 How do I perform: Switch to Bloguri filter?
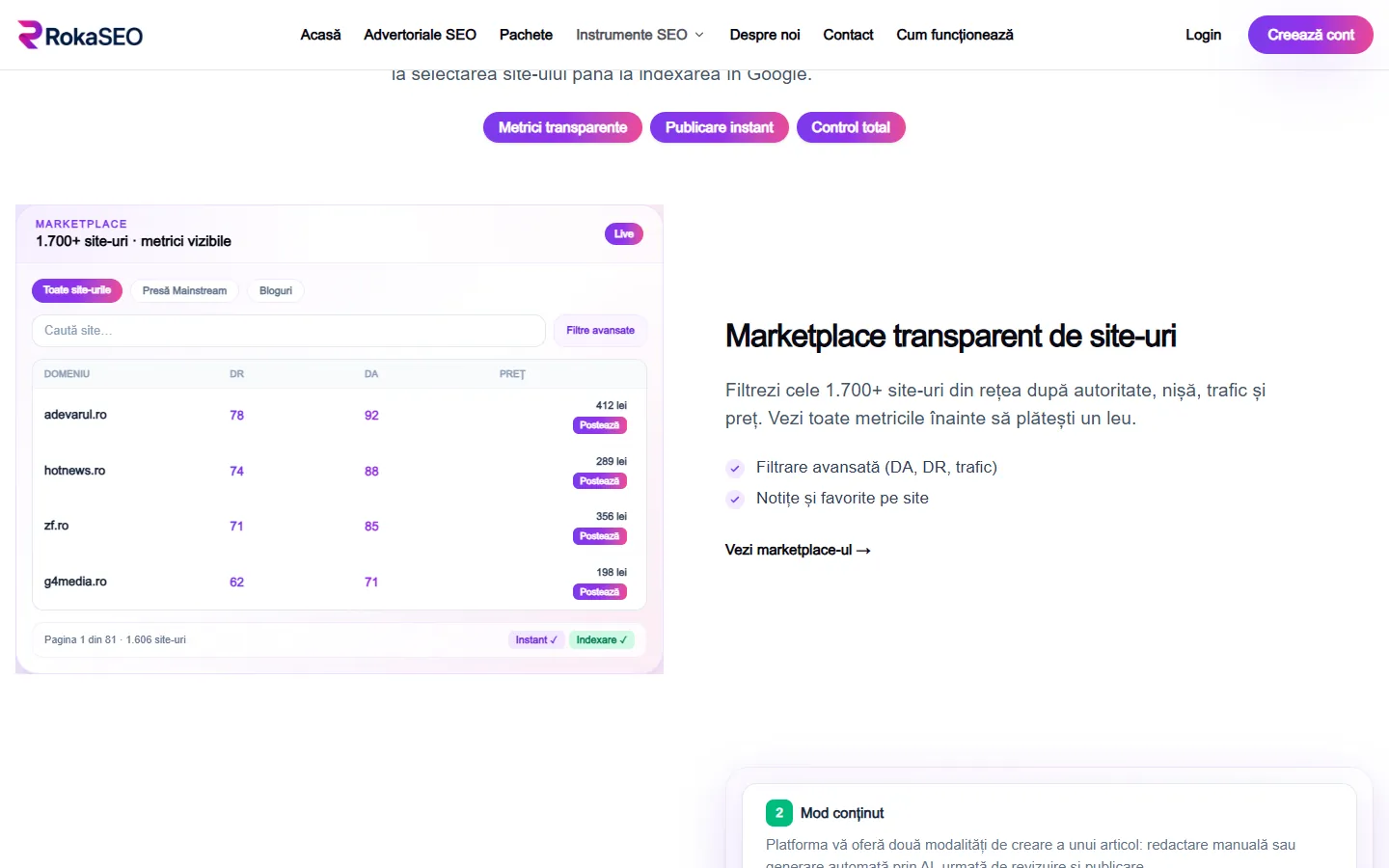coord(276,290)
